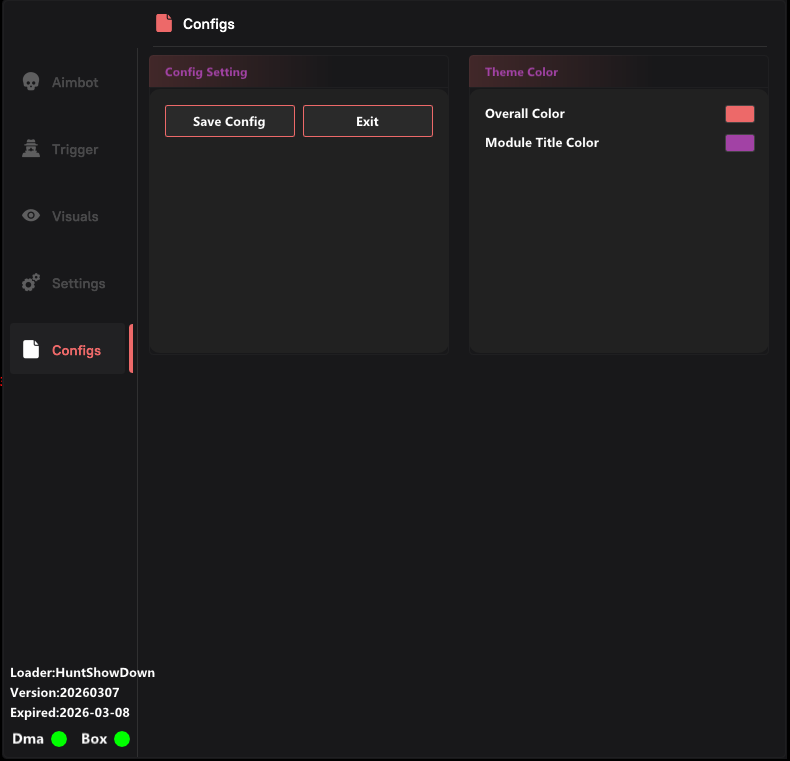Click the green Box status indicator
The height and width of the screenshot is (761, 790).
[x=122, y=739]
